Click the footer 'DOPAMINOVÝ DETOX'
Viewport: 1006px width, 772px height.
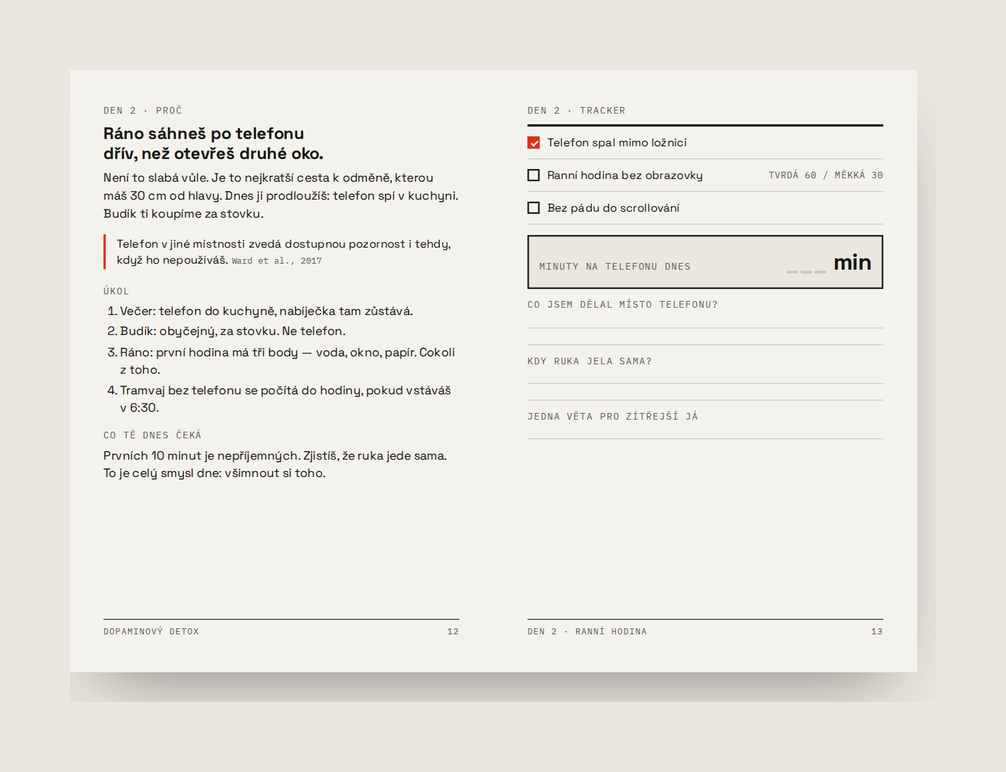coord(151,632)
